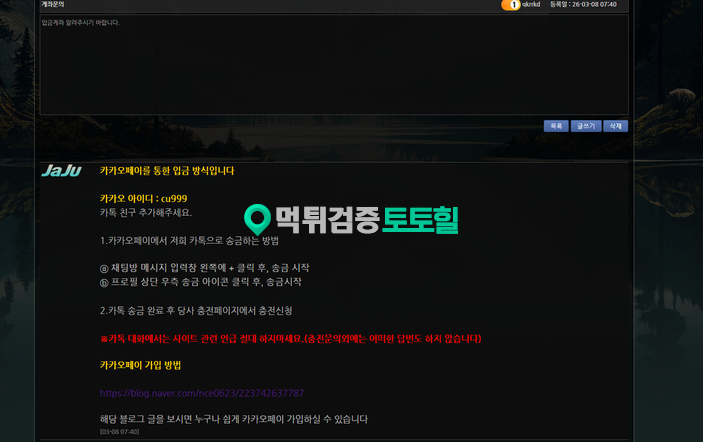Viewport: 703px width, 442px height.
Task: Click the 카카오 아이디 : cu999 text
Action: tap(143, 198)
